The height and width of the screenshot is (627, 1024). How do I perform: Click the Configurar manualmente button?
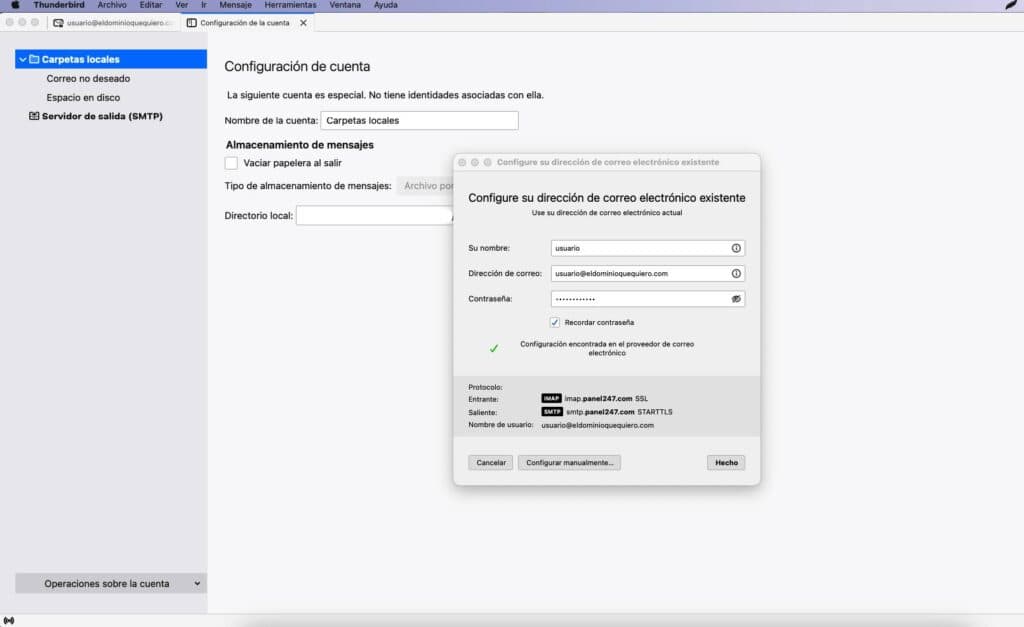tap(569, 463)
